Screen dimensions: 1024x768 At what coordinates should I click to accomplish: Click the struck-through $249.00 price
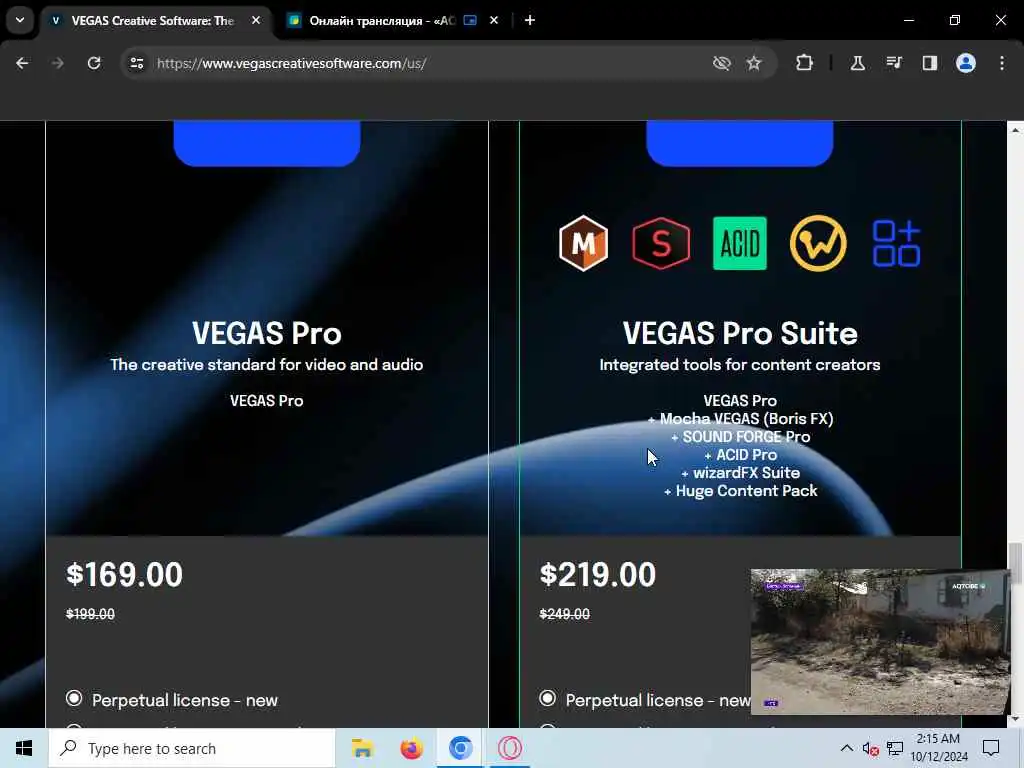coord(564,614)
